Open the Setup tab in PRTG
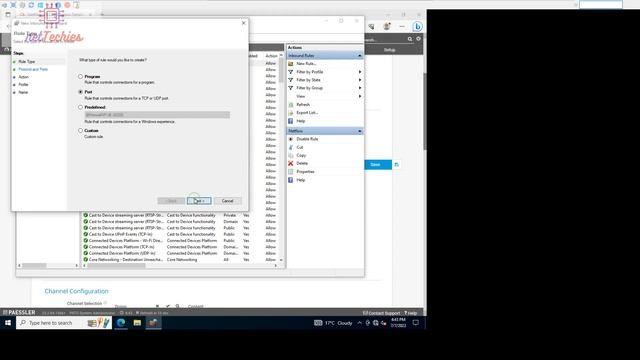This screenshot has height=360, width=640. [x=389, y=50]
